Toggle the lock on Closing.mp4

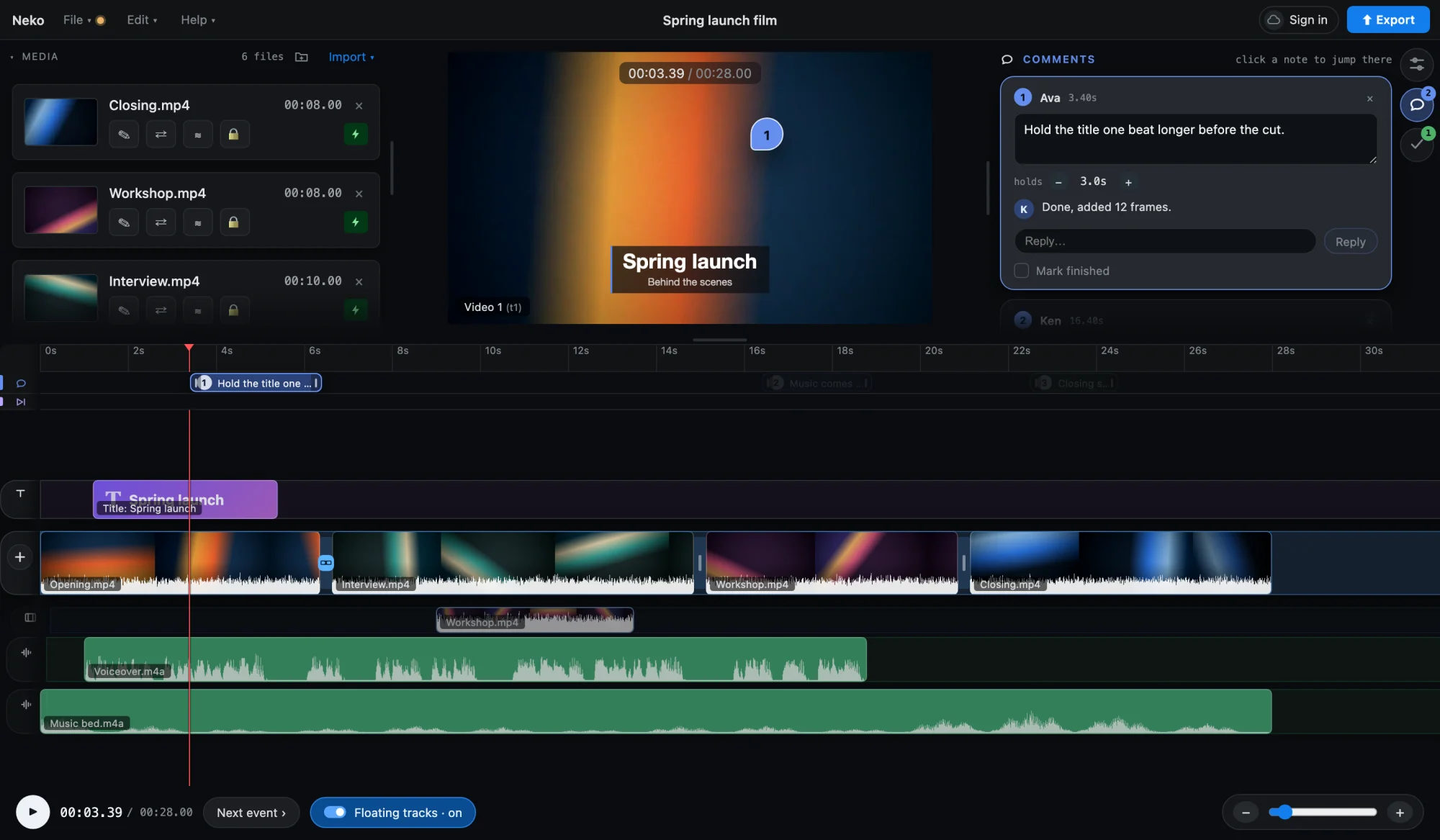233,135
